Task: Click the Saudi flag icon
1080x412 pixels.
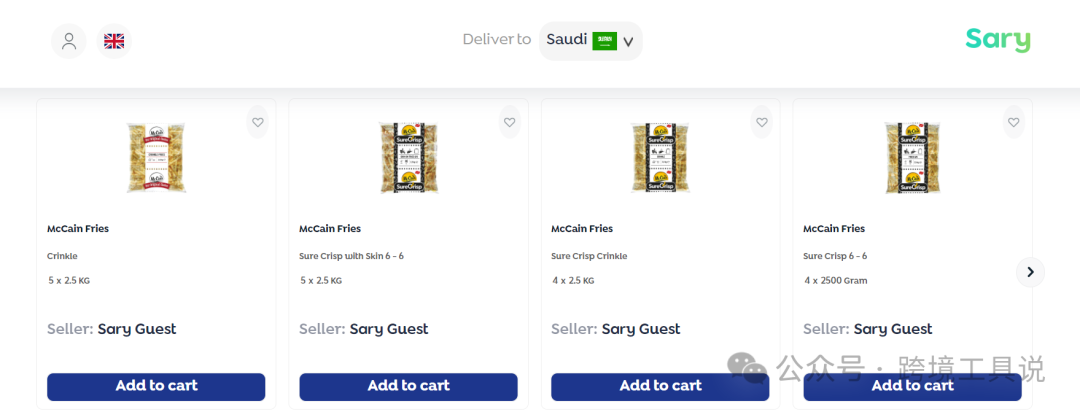Action: (x=604, y=41)
